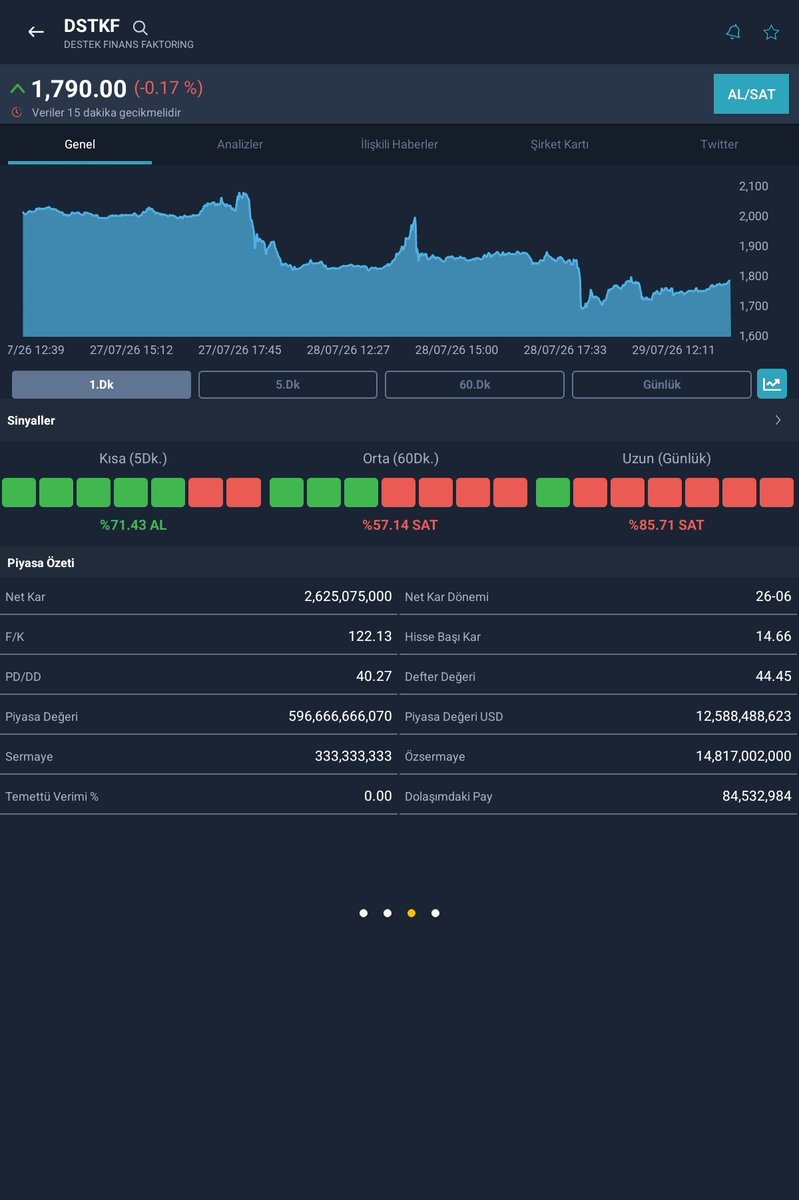Click the Dolaşımdaki Pay label
The height and width of the screenshot is (1200, 799).
(x=449, y=796)
